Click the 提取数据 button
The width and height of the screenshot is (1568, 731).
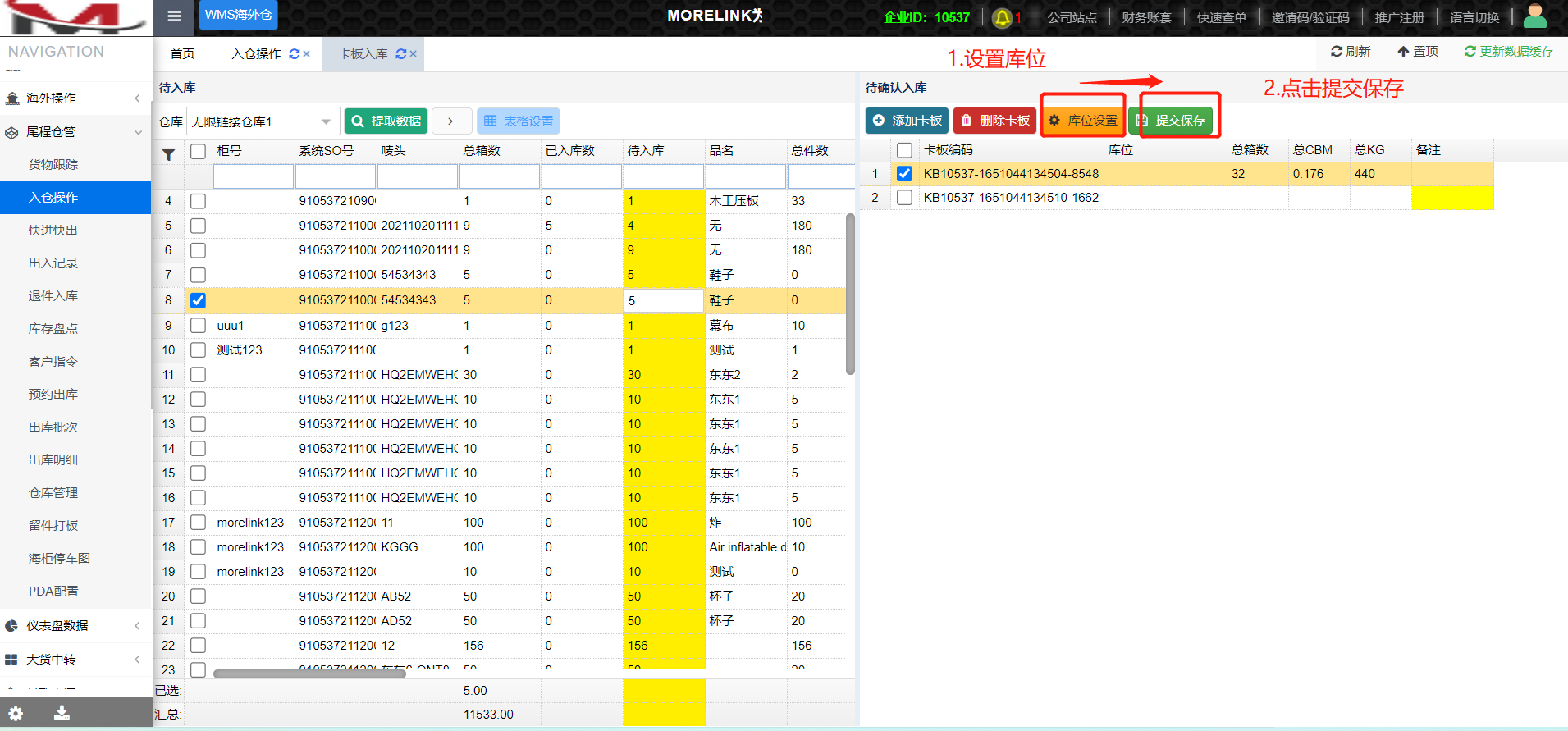tap(386, 121)
